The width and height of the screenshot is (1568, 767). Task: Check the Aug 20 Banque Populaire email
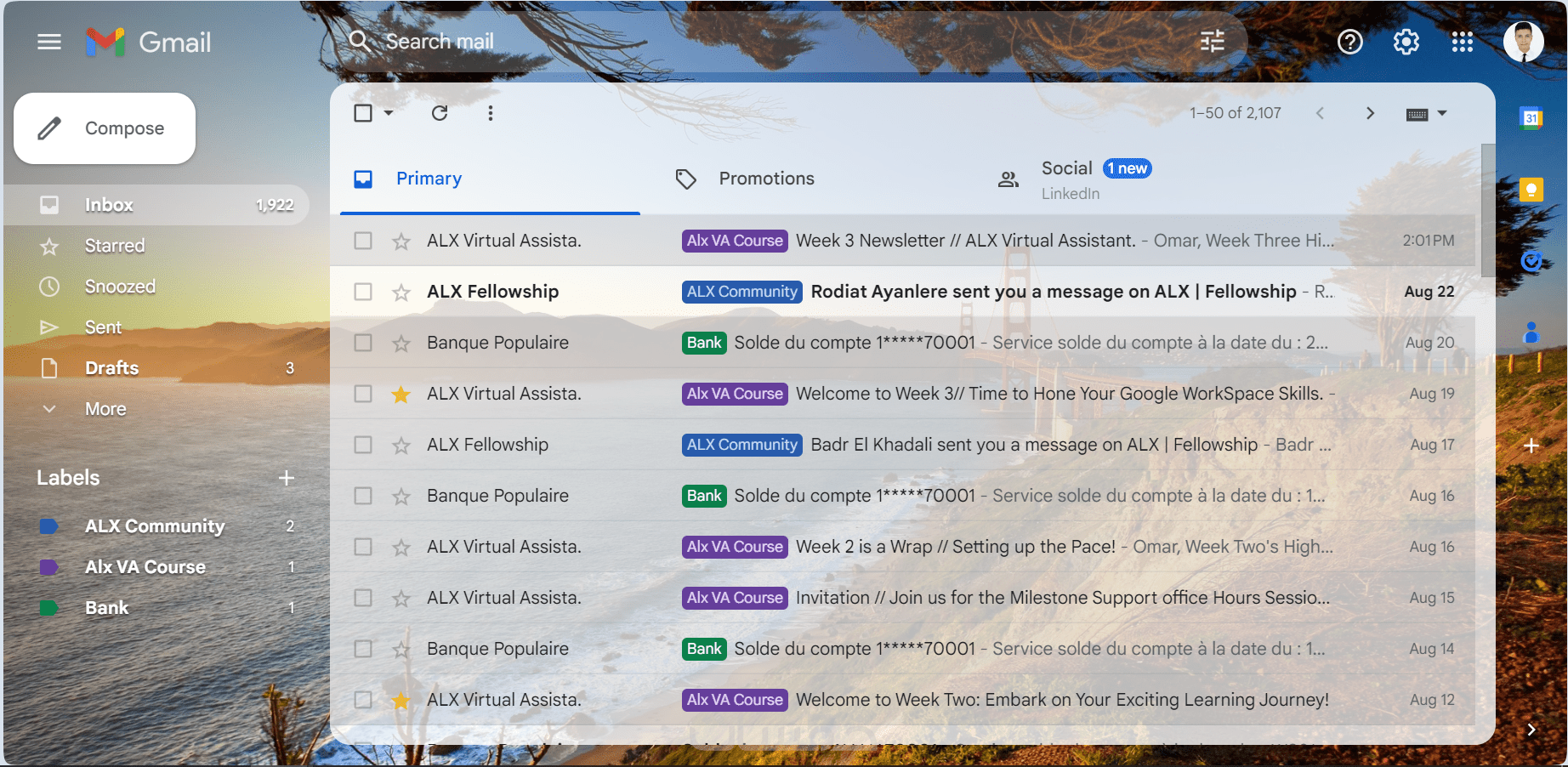click(x=363, y=343)
